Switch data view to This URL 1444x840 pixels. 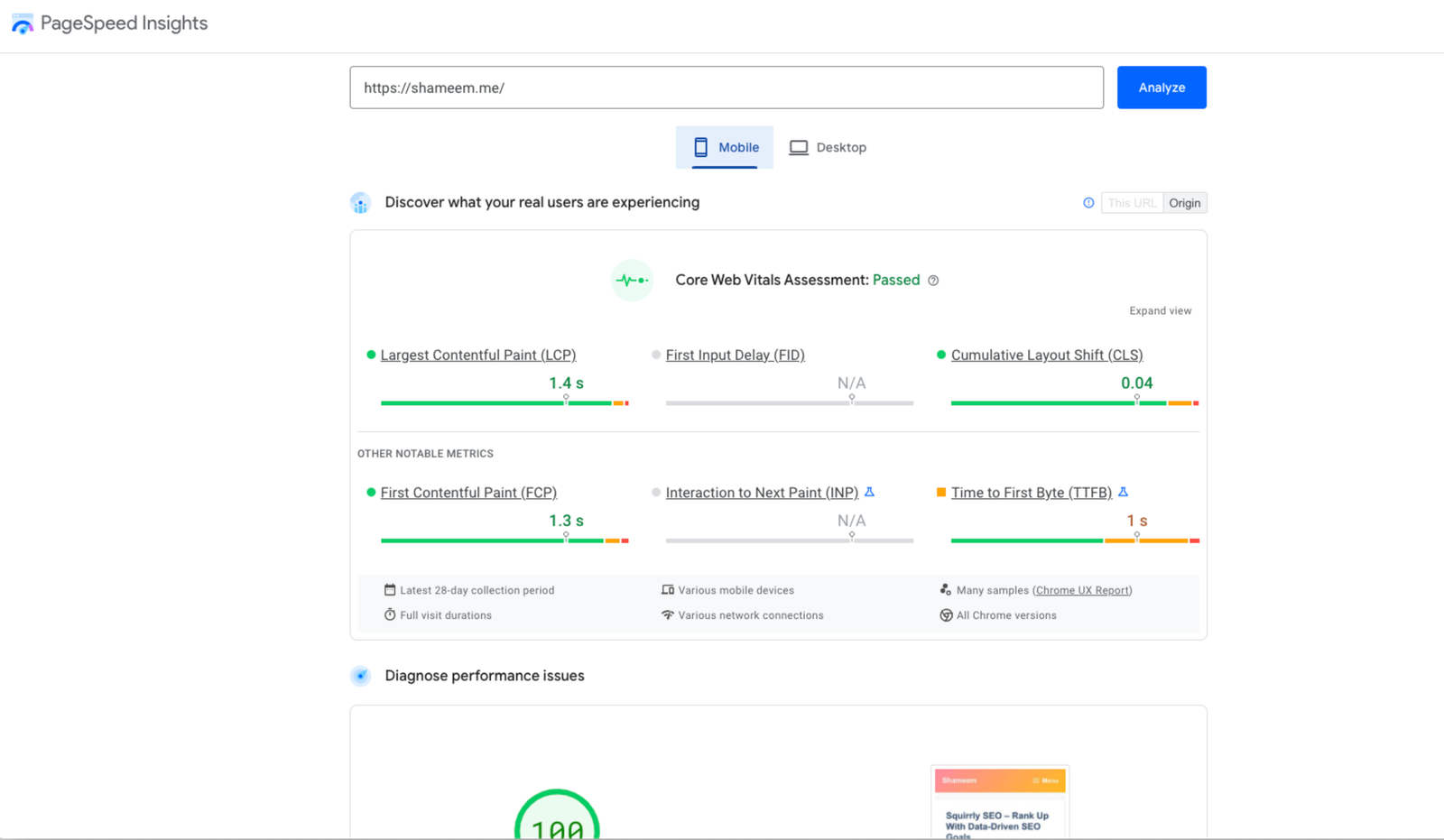coord(1132,203)
